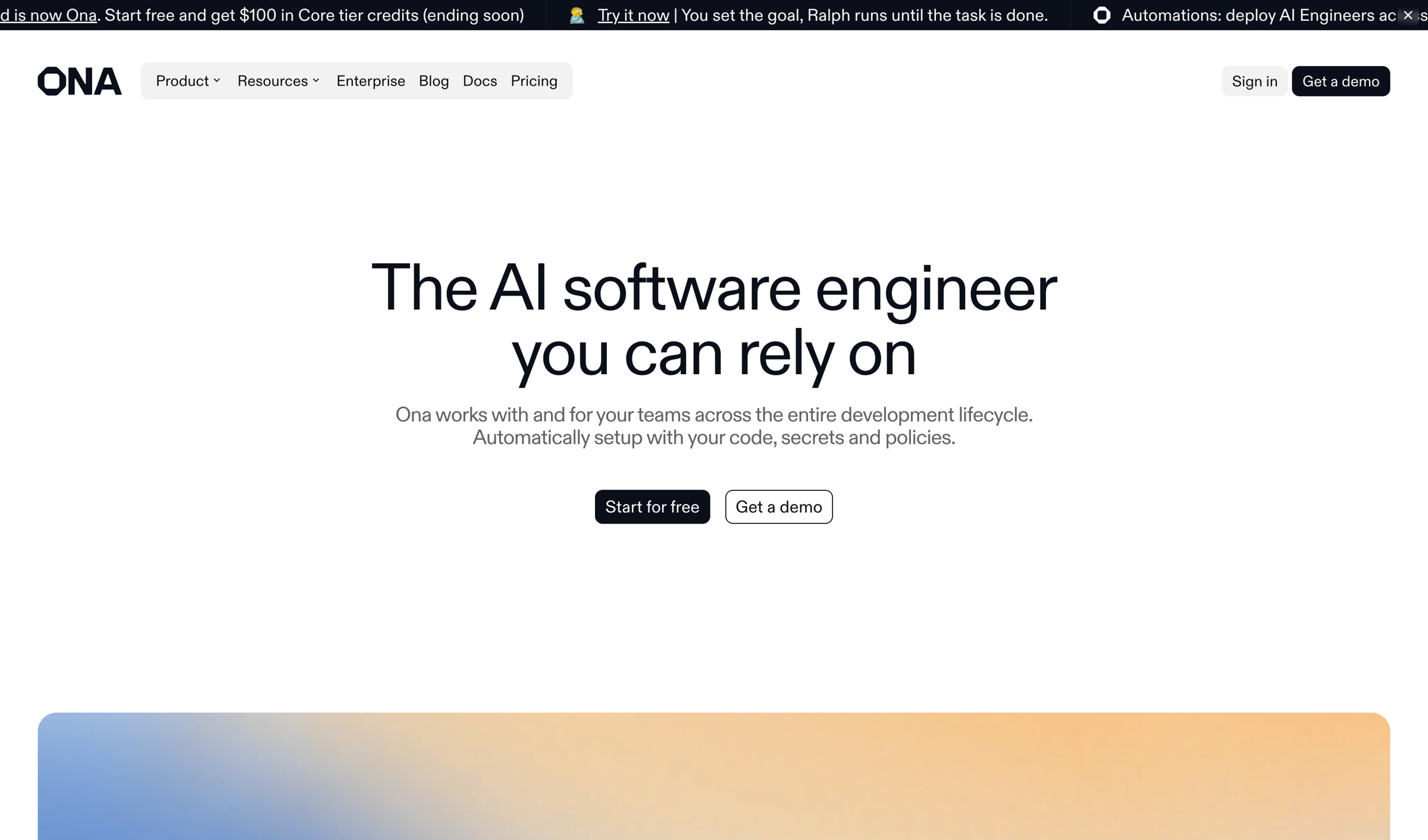Image resolution: width=1428 pixels, height=840 pixels.
Task: Follow the 'is now Ona' banner link
Action: pyautogui.click(x=48, y=15)
